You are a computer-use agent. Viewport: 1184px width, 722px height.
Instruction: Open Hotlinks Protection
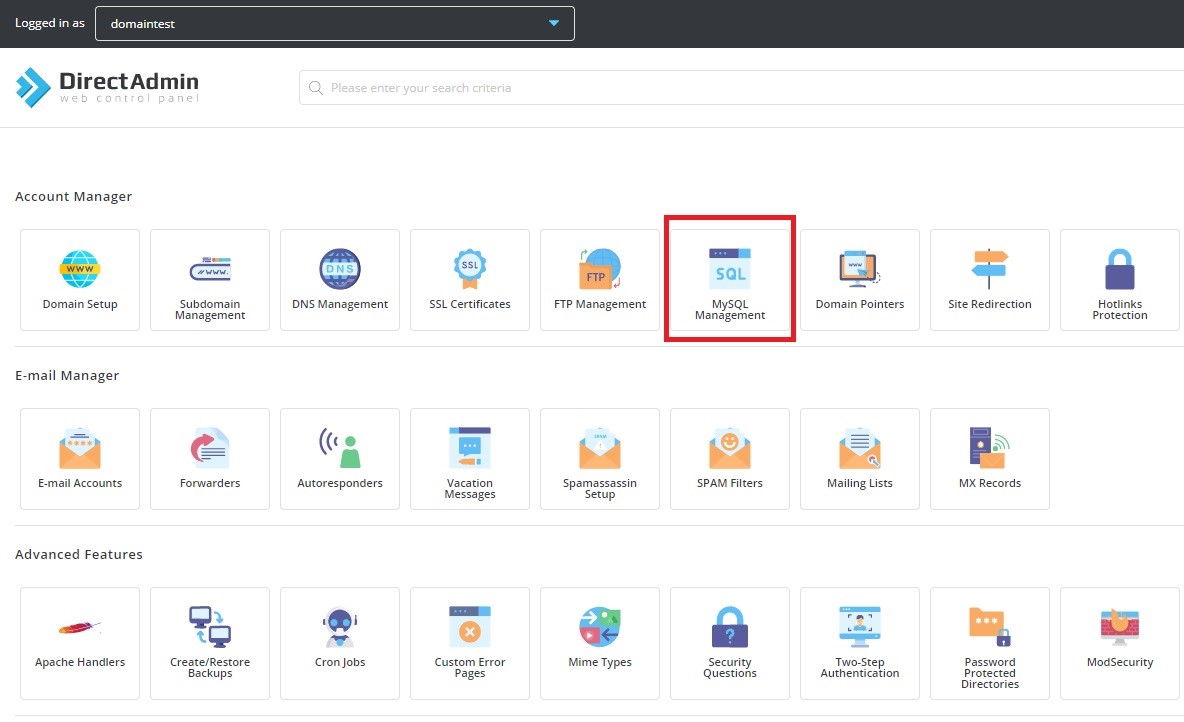pyautogui.click(x=1120, y=279)
